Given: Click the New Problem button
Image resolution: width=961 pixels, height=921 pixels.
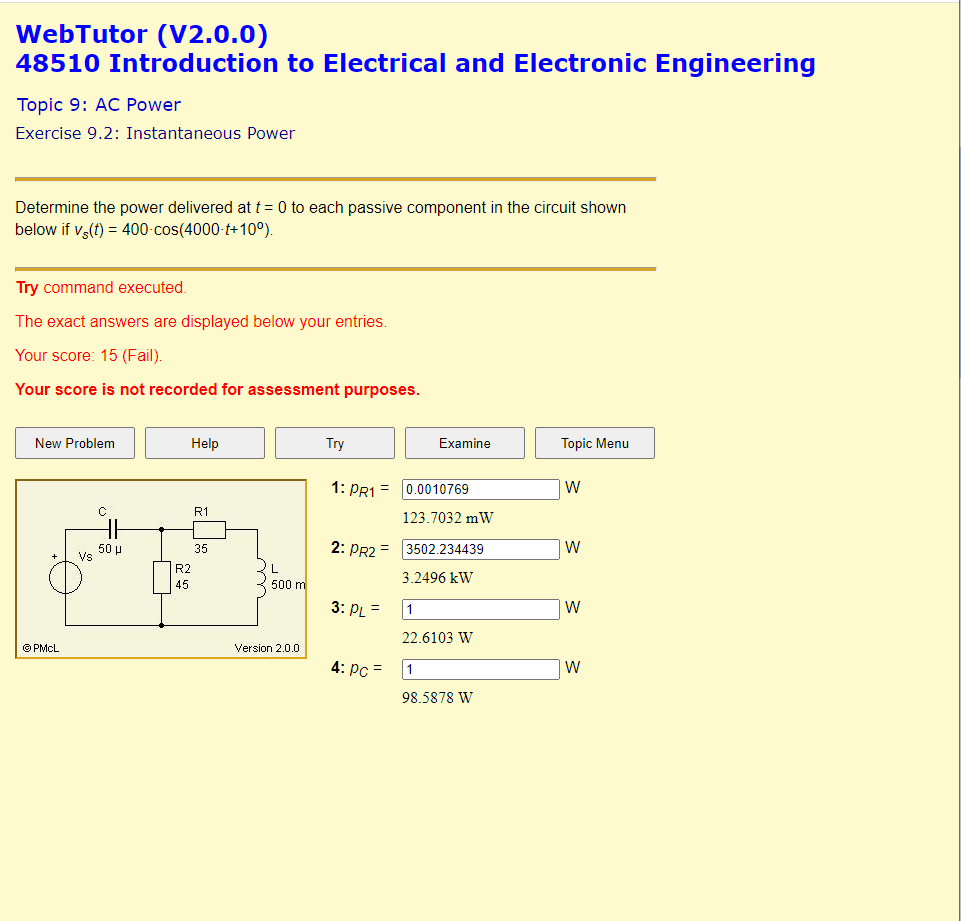Looking at the screenshot, I should 75,443.
